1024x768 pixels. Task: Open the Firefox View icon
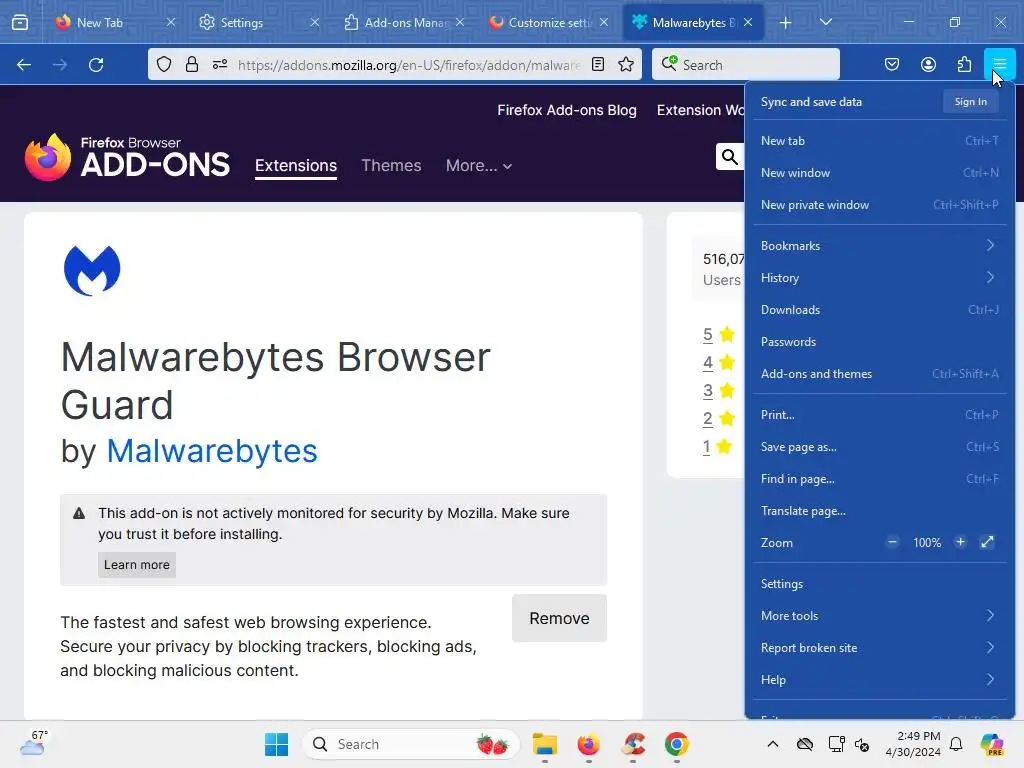point(20,22)
